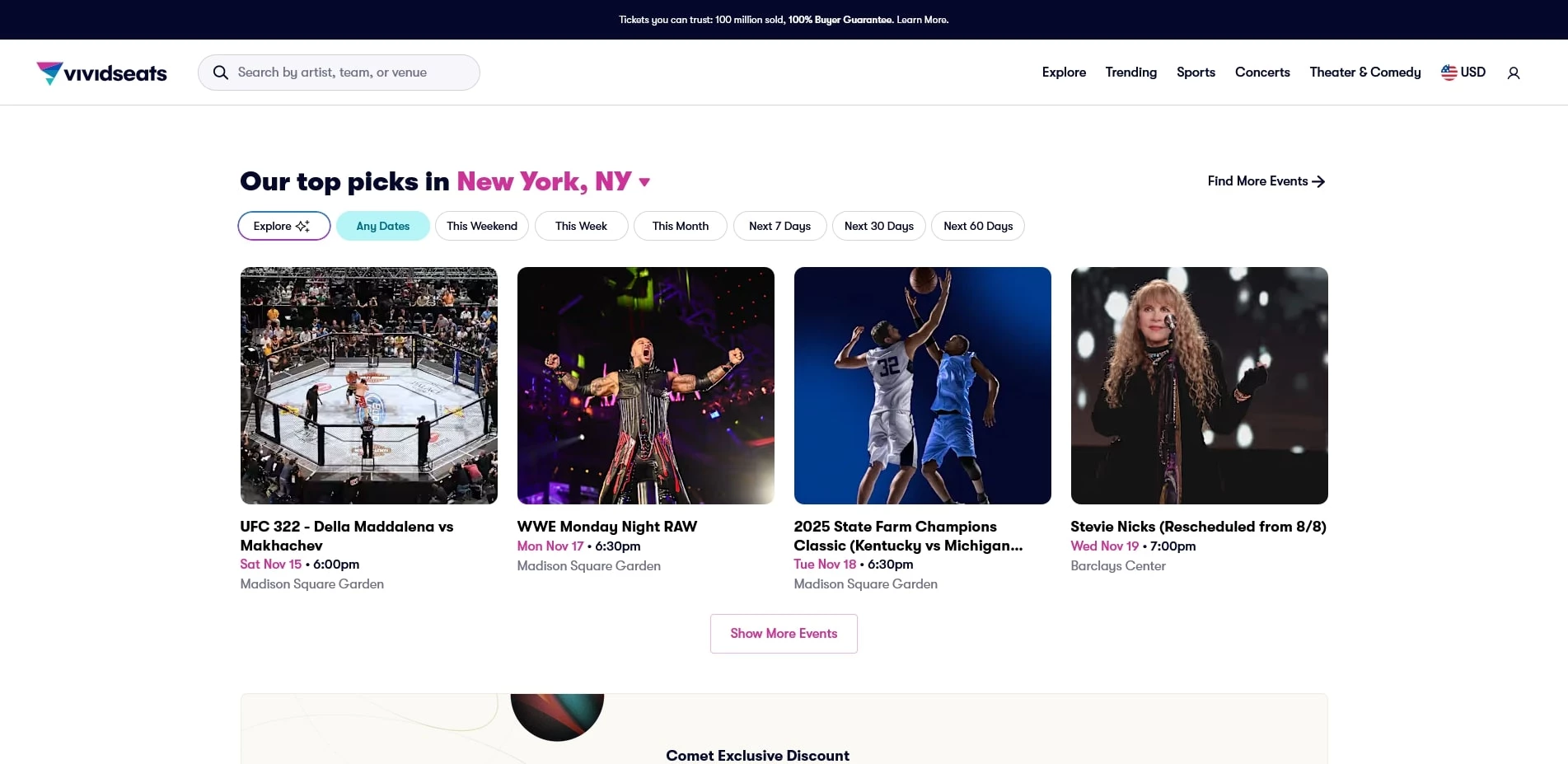Image resolution: width=1568 pixels, height=764 pixels.
Task: Open the Concerts menu
Action: coord(1261,73)
